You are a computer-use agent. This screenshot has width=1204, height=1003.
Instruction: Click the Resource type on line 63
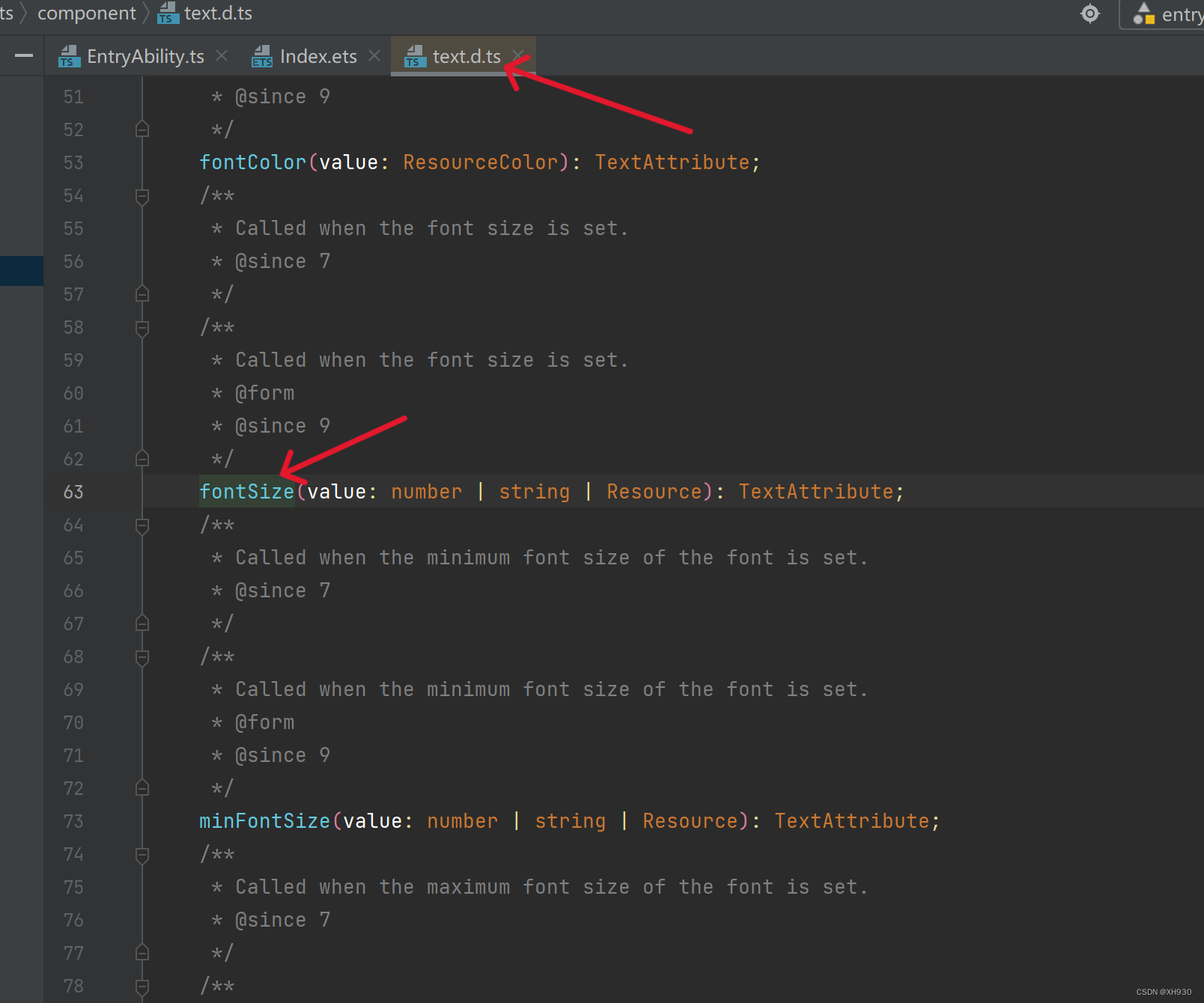(654, 492)
